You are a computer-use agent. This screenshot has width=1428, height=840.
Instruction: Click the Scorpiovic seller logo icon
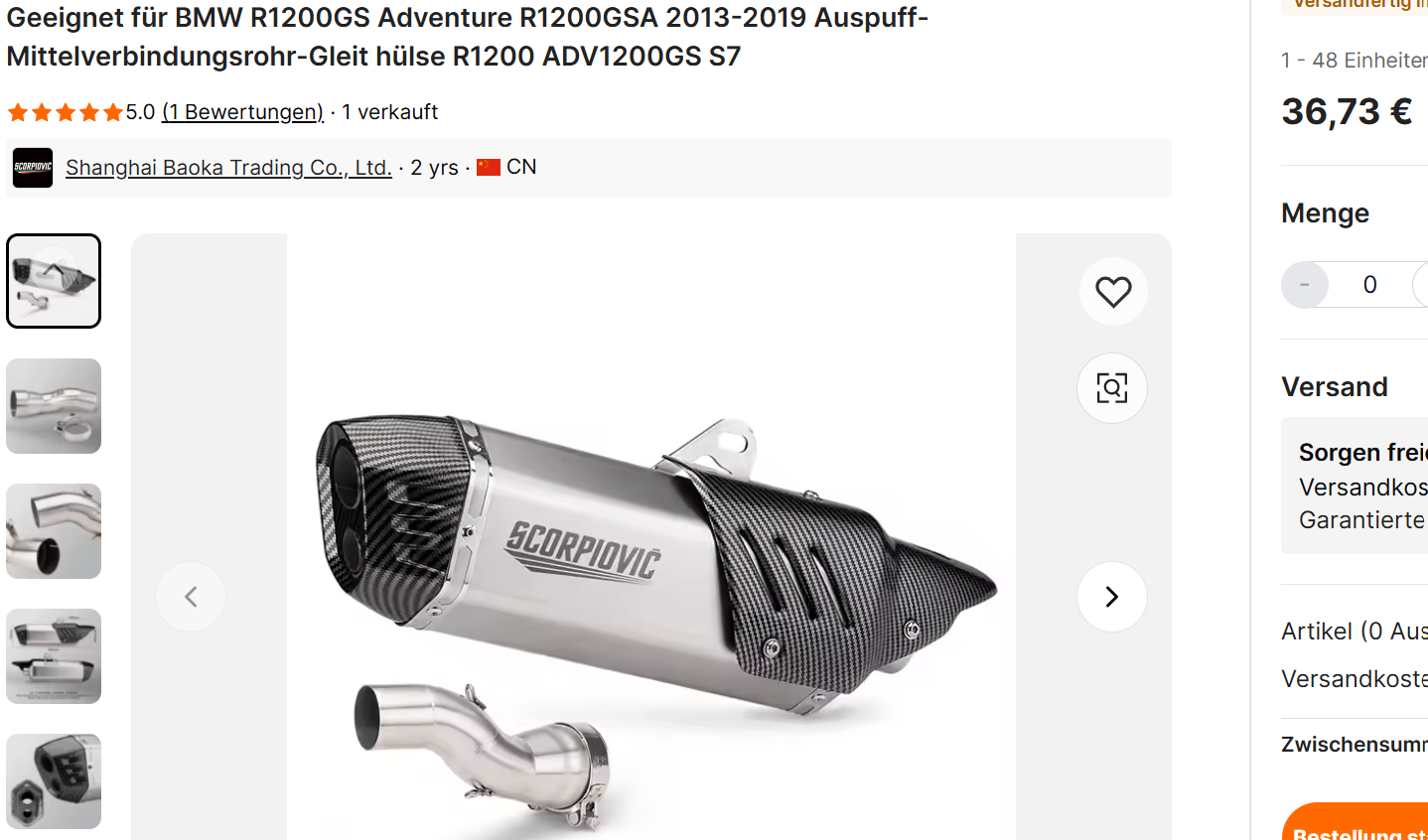33,168
